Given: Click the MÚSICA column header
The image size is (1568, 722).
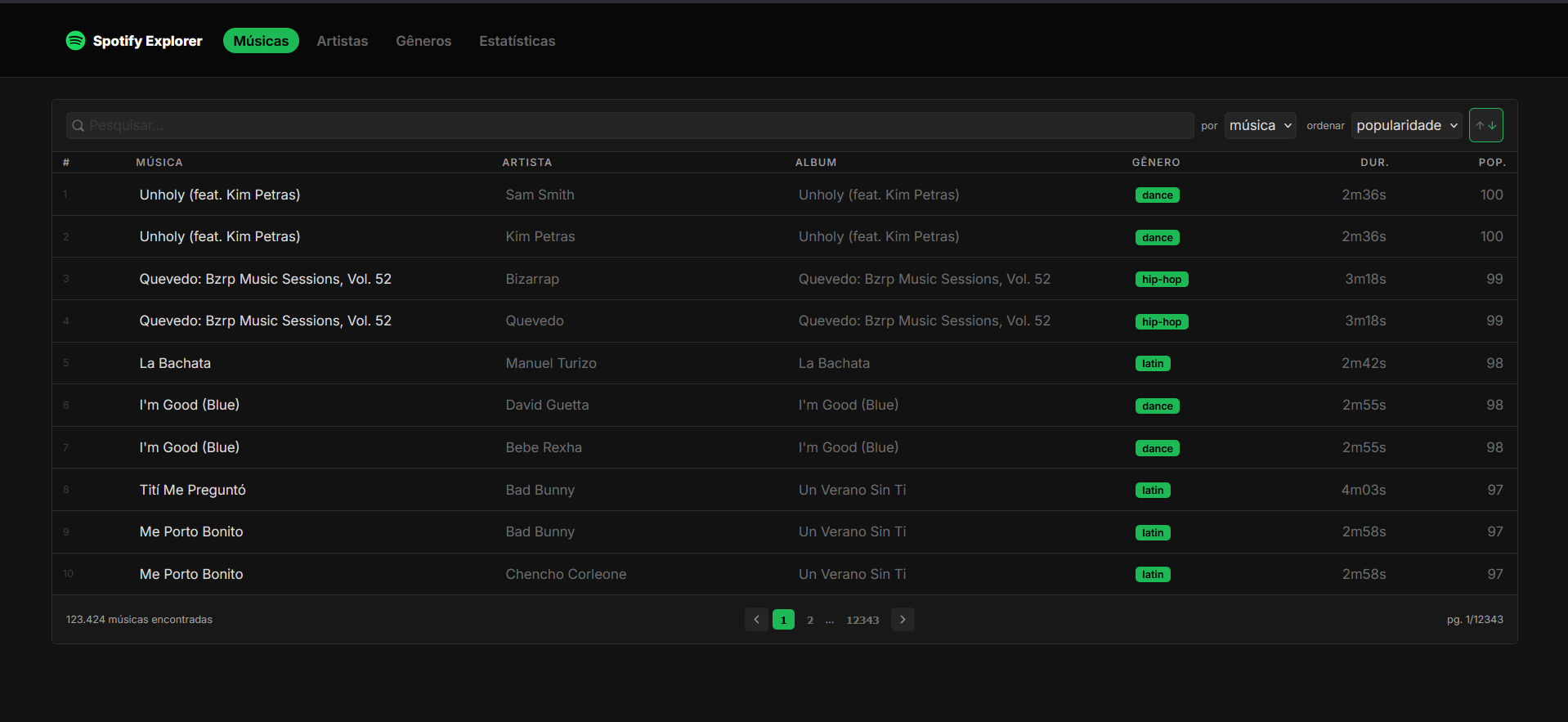Looking at the screenshot, I should pos(159,163).
